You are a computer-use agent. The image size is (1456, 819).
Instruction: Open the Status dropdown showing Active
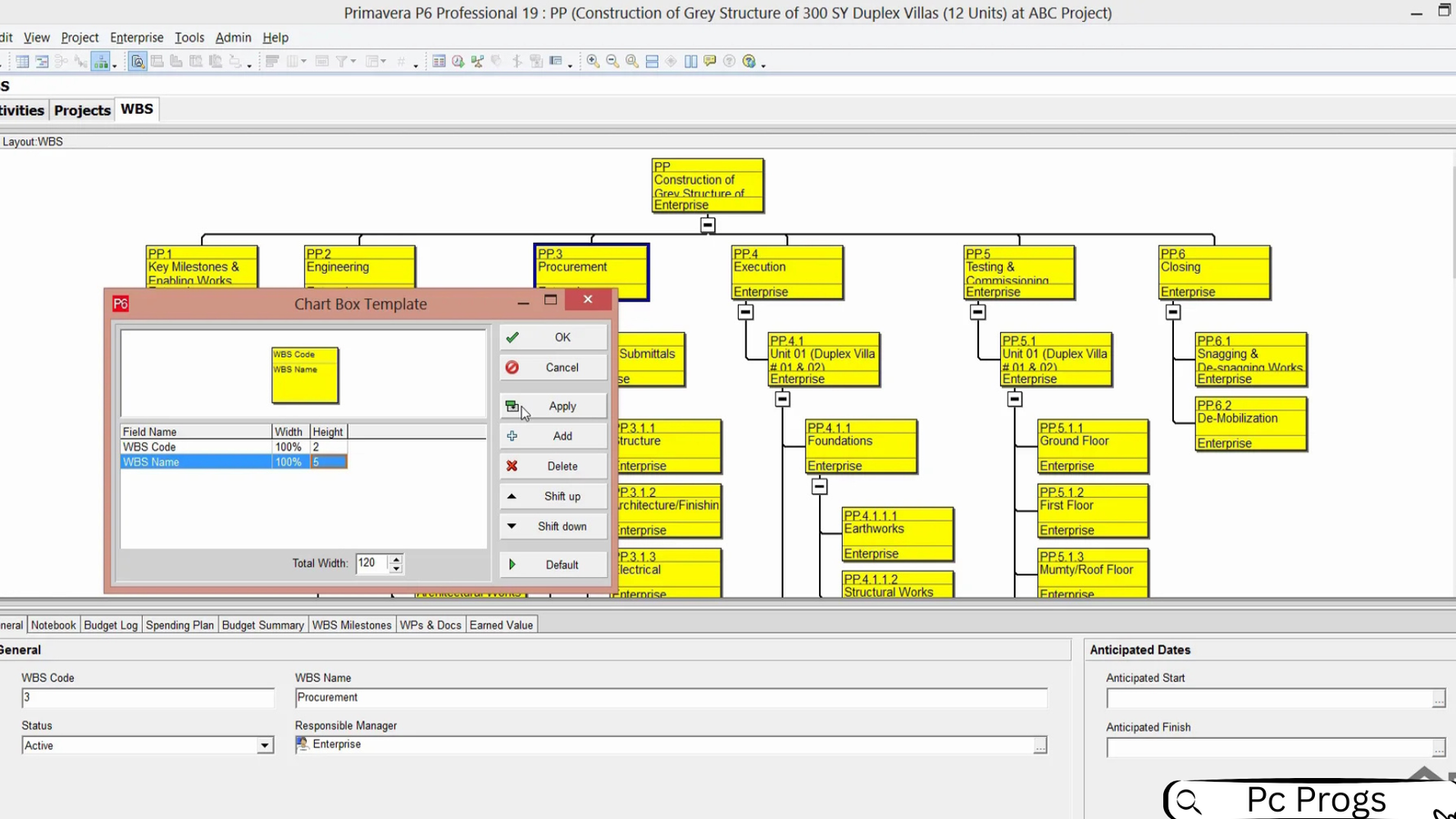[264, 745]
